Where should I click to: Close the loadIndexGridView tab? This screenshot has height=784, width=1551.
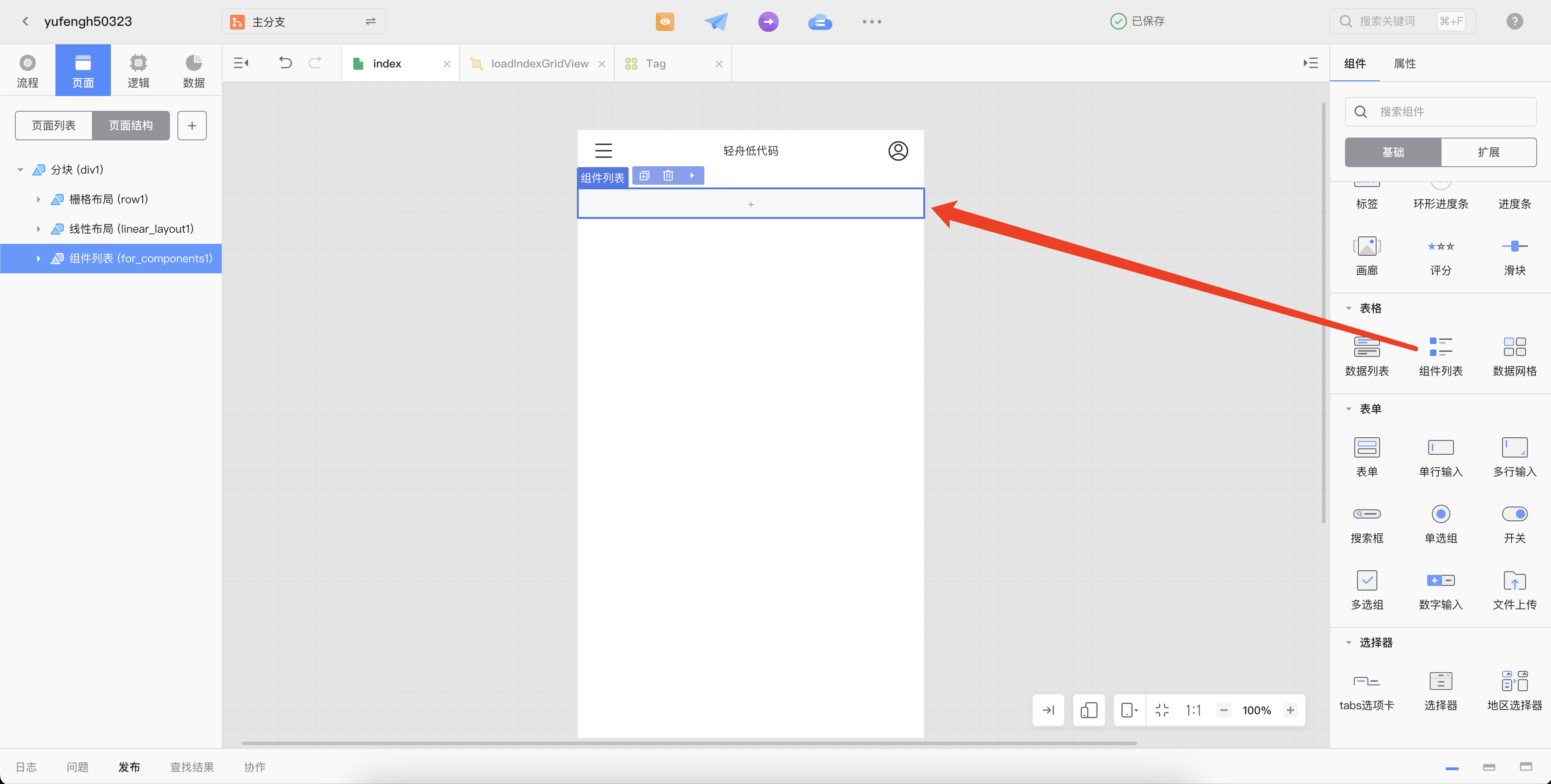pyautogui.click(x=601, y=64)
